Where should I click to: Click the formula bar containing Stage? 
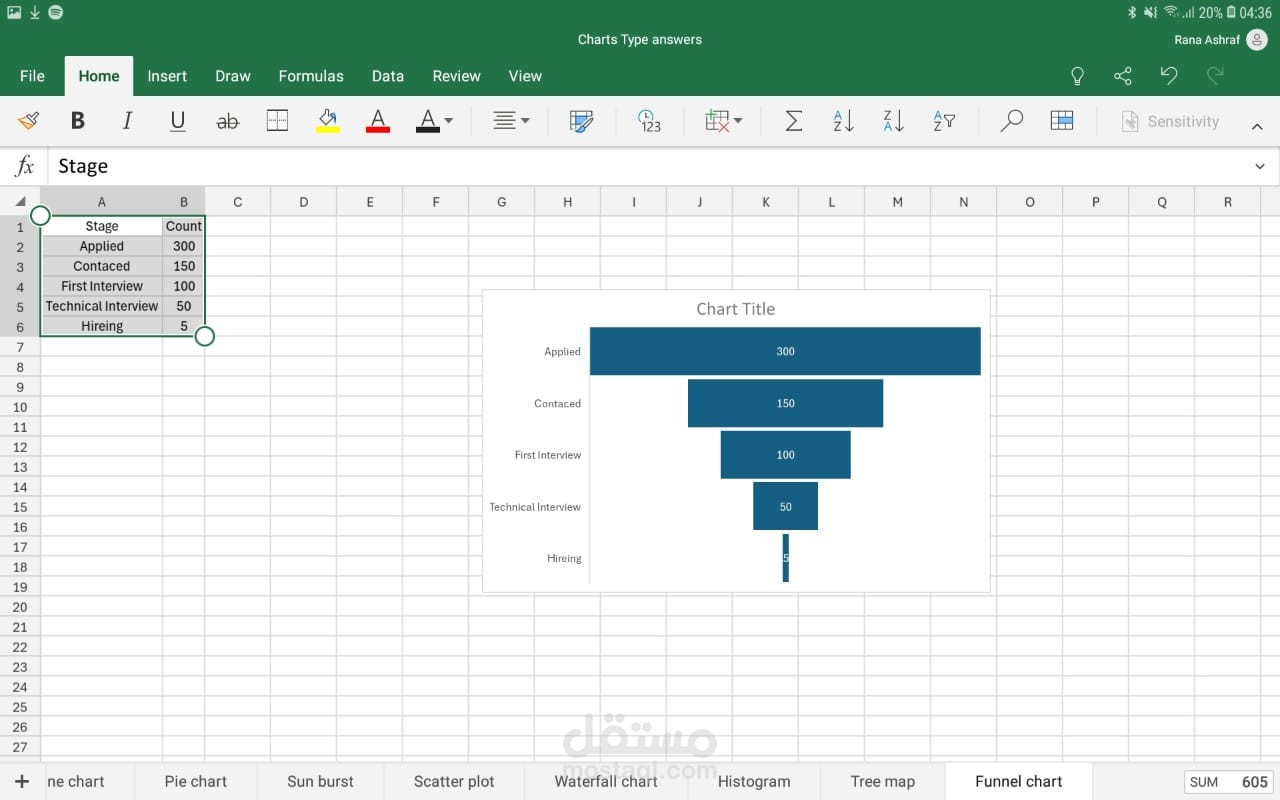pos(640,166)
